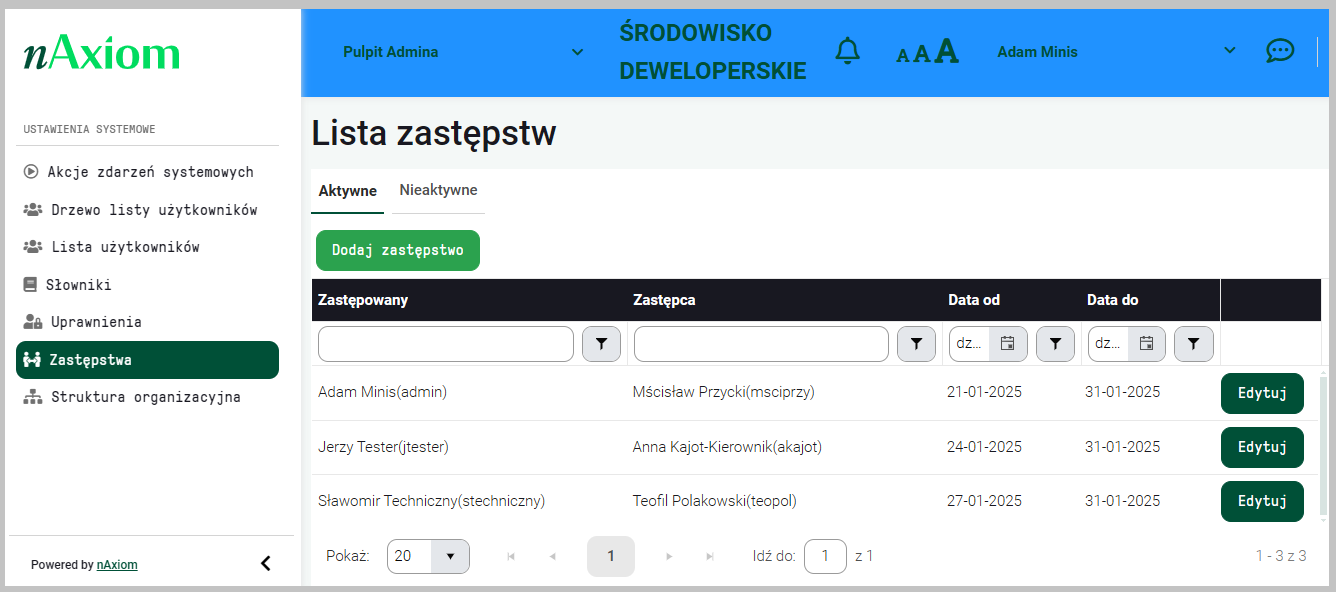Image resolution: width=1336 pixels, height=592 pixels.
Task: Click Dodaj zastępstwo button
Action: coord(398,250)
